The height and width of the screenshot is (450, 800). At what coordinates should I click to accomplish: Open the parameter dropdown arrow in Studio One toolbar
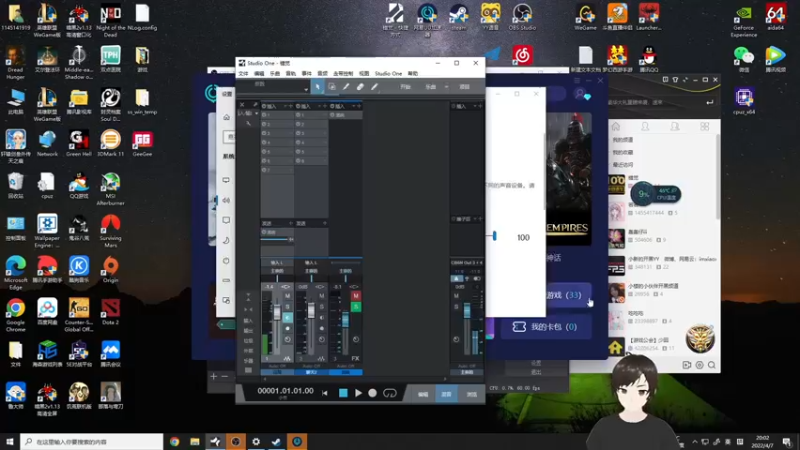306,89
